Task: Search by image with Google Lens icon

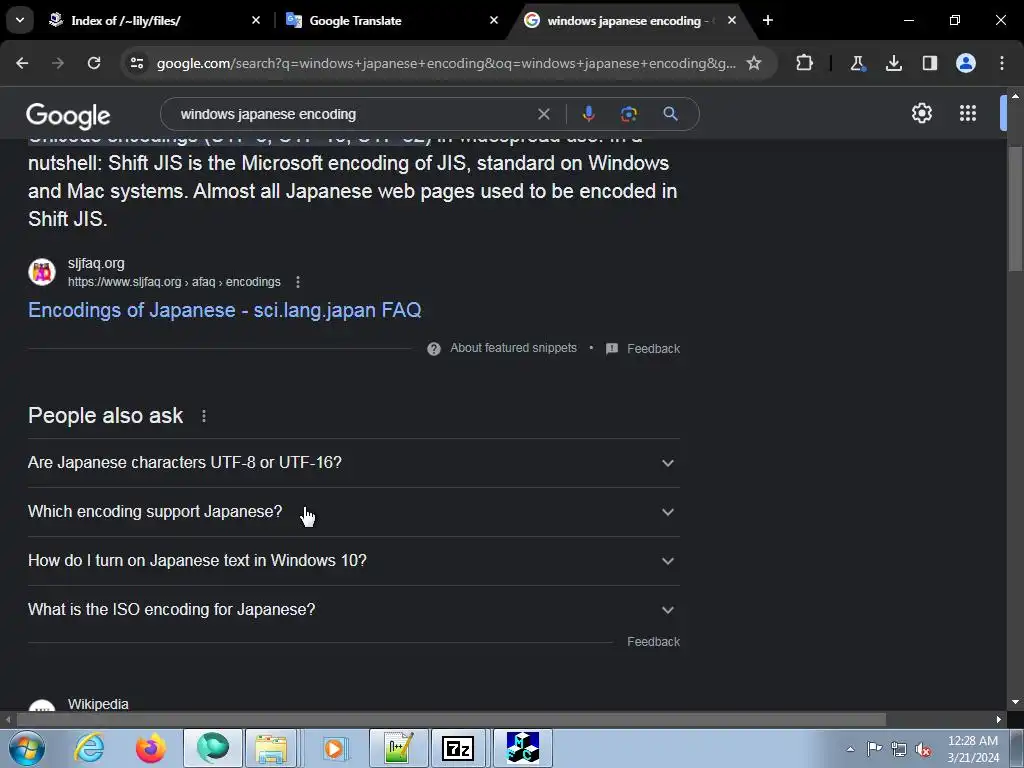Action: pyautogui.click(x=628, y=114)
